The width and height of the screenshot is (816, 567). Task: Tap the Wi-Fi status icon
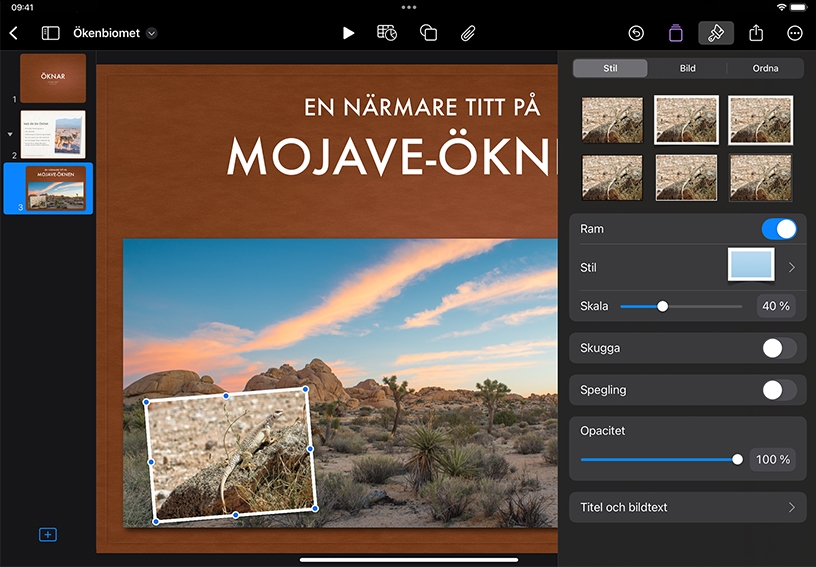pos(781,7)
